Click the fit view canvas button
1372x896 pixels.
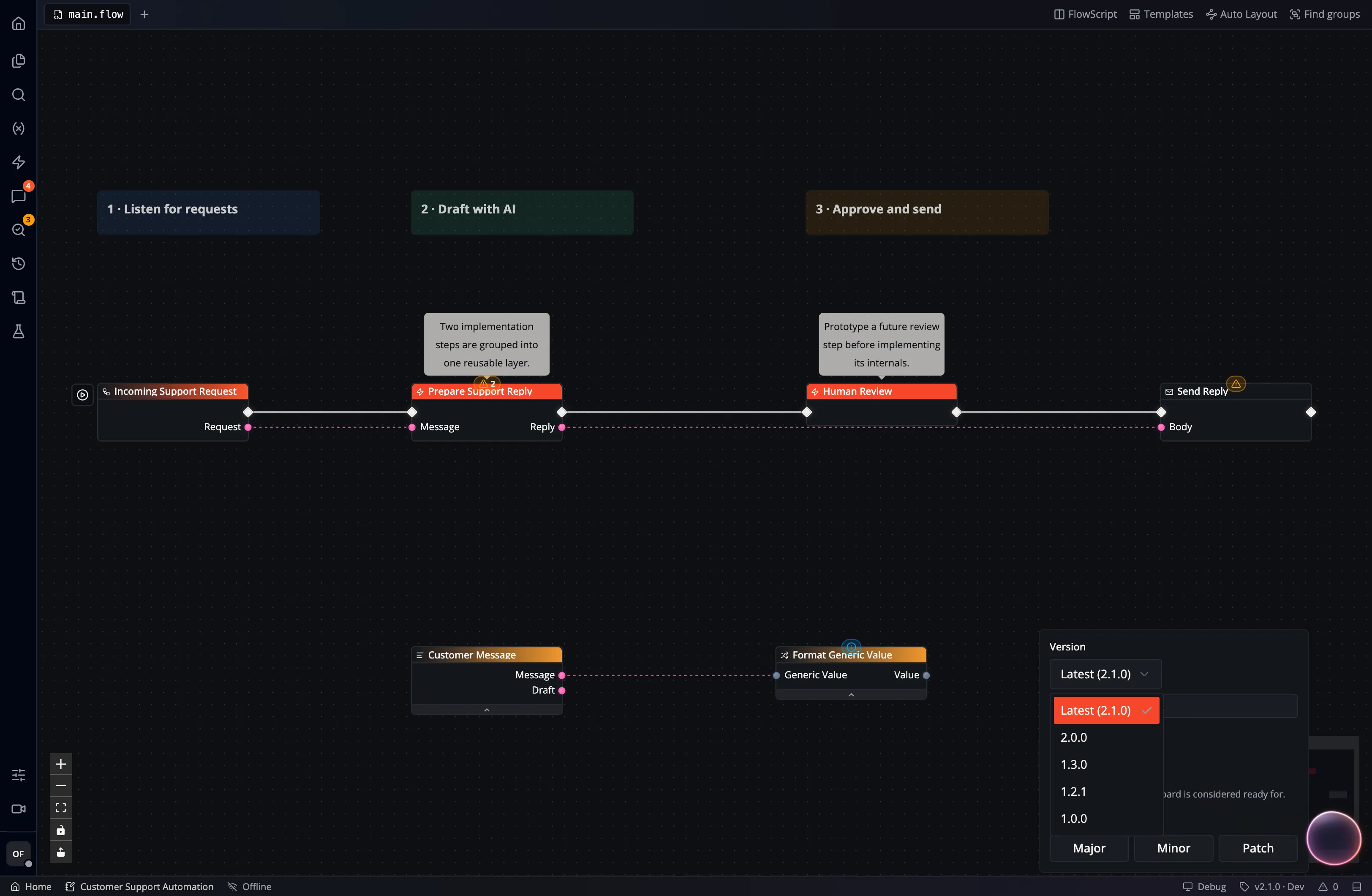tap(60, 808)
